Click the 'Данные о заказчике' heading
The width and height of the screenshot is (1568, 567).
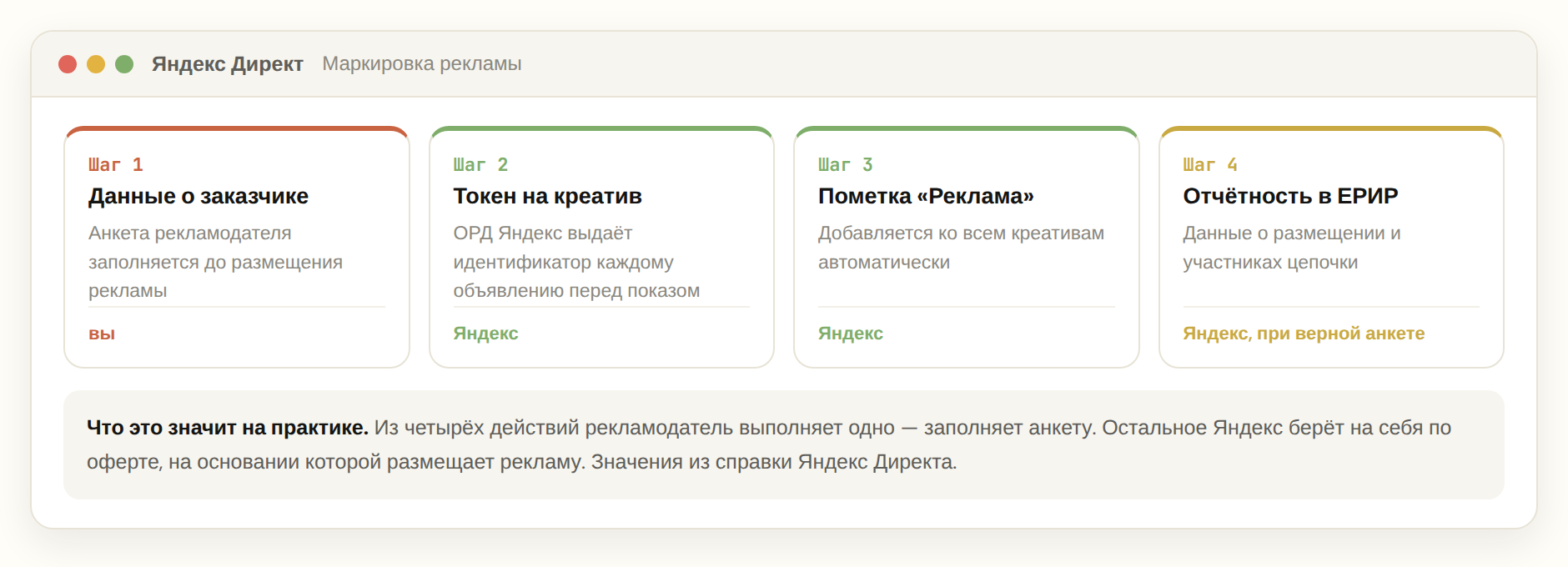click(x=199, y=196)
